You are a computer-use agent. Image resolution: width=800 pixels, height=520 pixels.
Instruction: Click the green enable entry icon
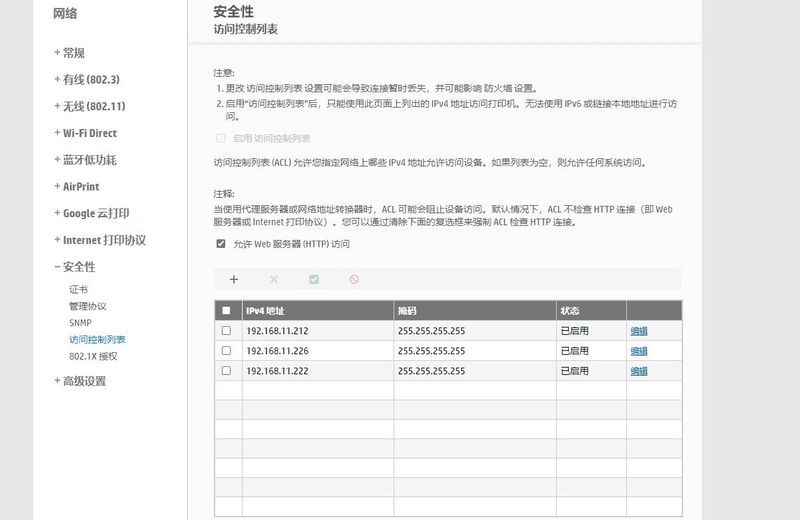tap(314, 280)
